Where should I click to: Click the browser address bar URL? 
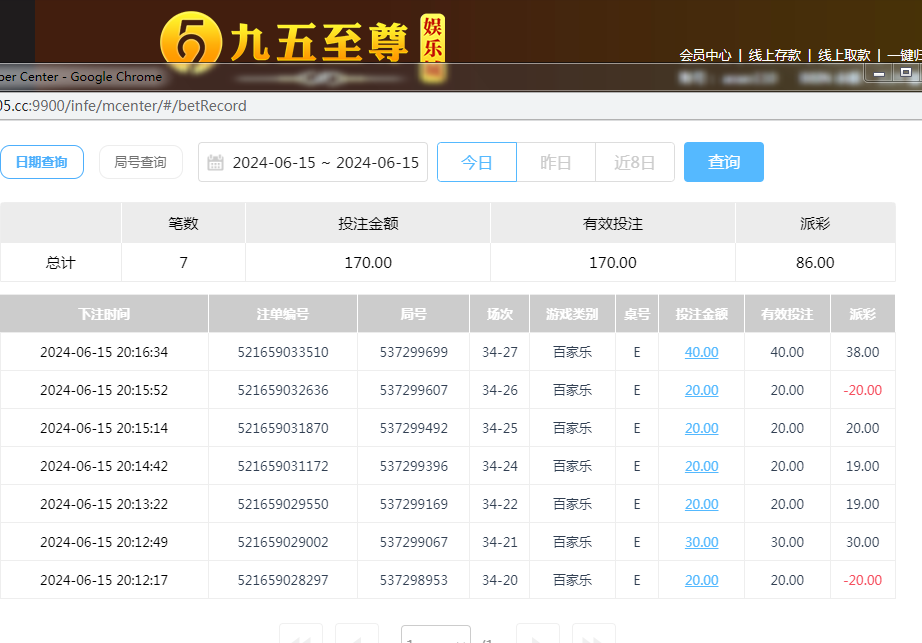[123, 106]
